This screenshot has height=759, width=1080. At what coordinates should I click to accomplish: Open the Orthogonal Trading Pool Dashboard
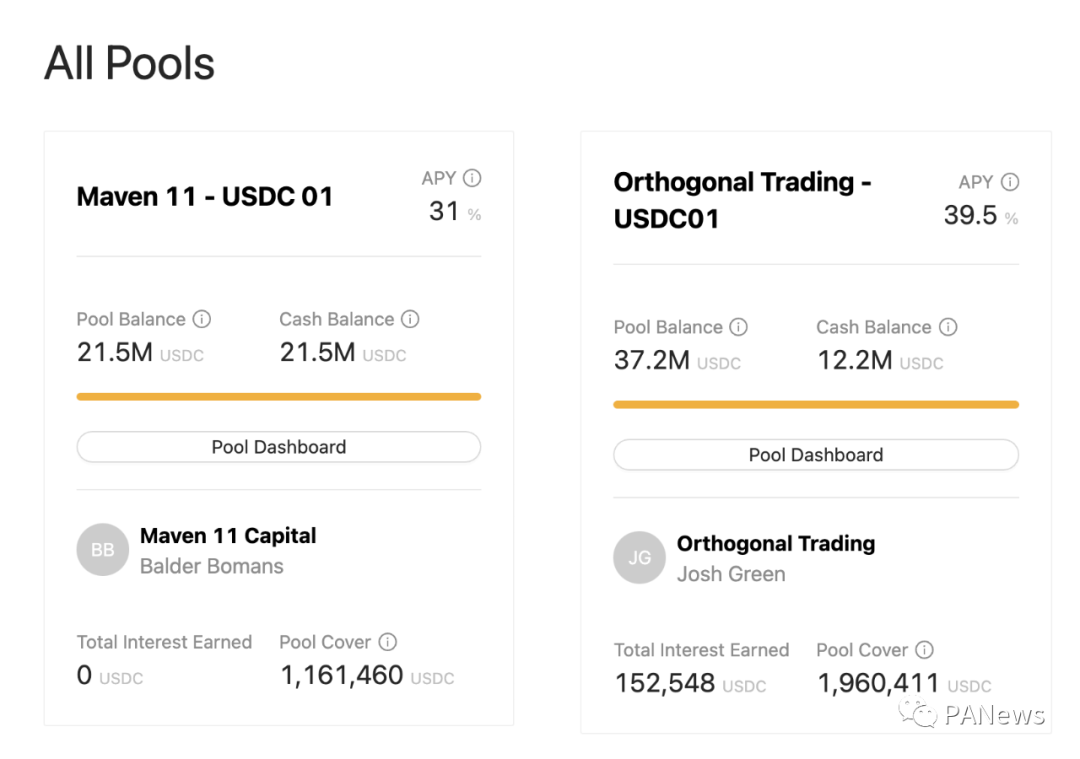(815, 455)
